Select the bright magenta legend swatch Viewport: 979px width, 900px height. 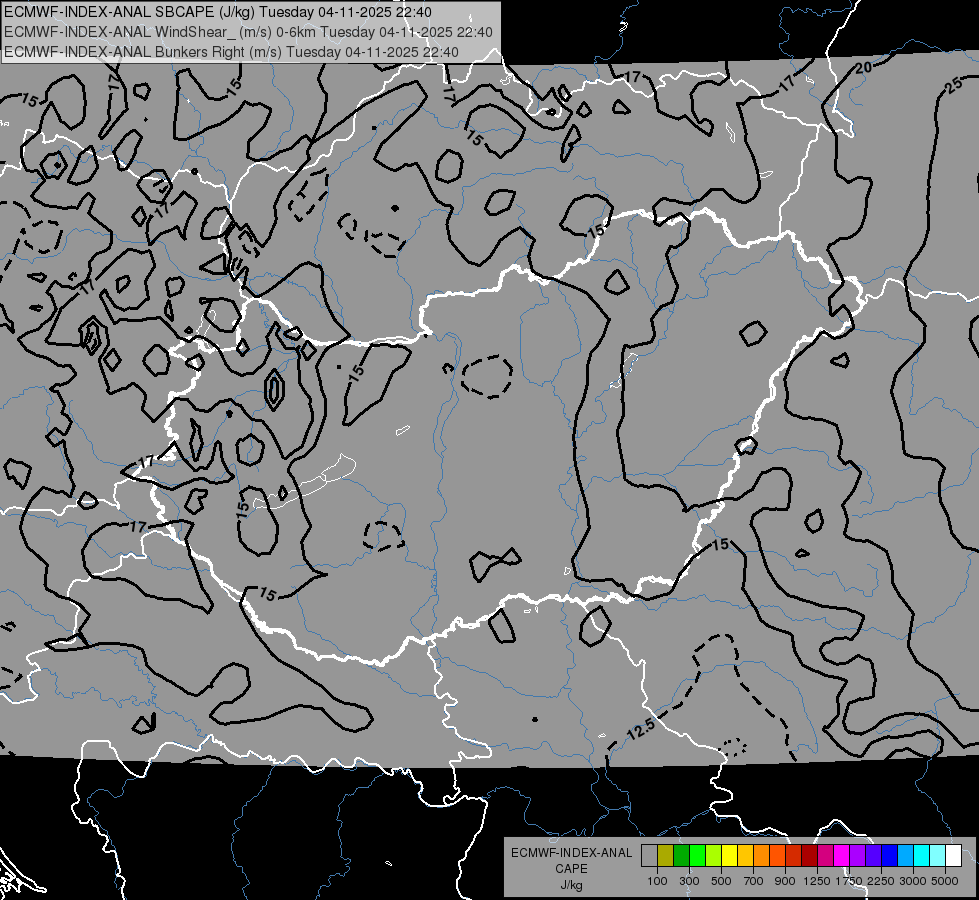point(842,855)
